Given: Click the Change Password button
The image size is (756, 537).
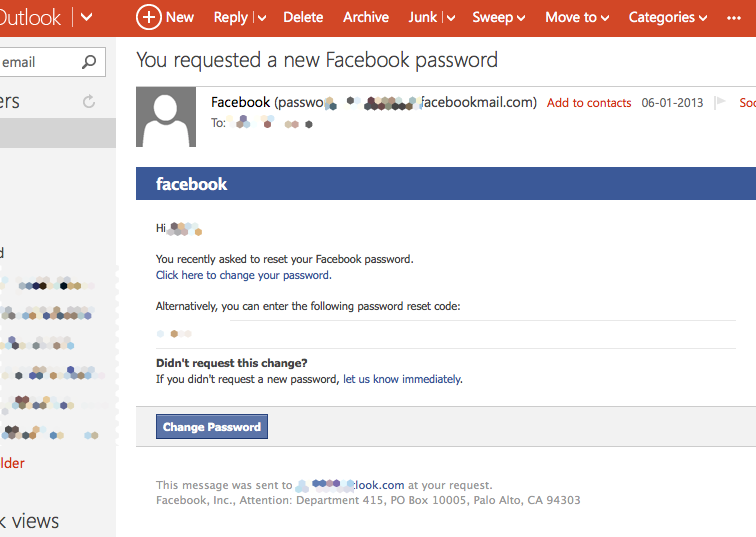Looking at the screenshot, I should coord(212,427).
